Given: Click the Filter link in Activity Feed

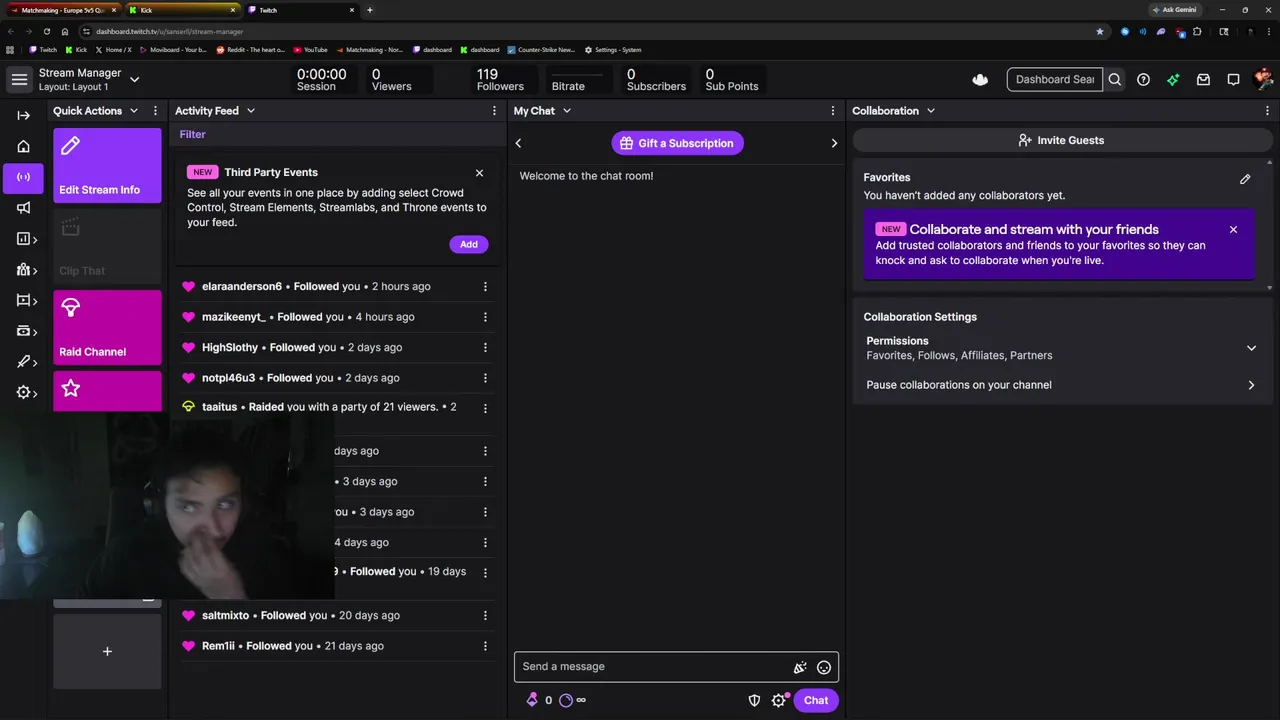Looking at the screenshot, I should click(x=193, y=134).
